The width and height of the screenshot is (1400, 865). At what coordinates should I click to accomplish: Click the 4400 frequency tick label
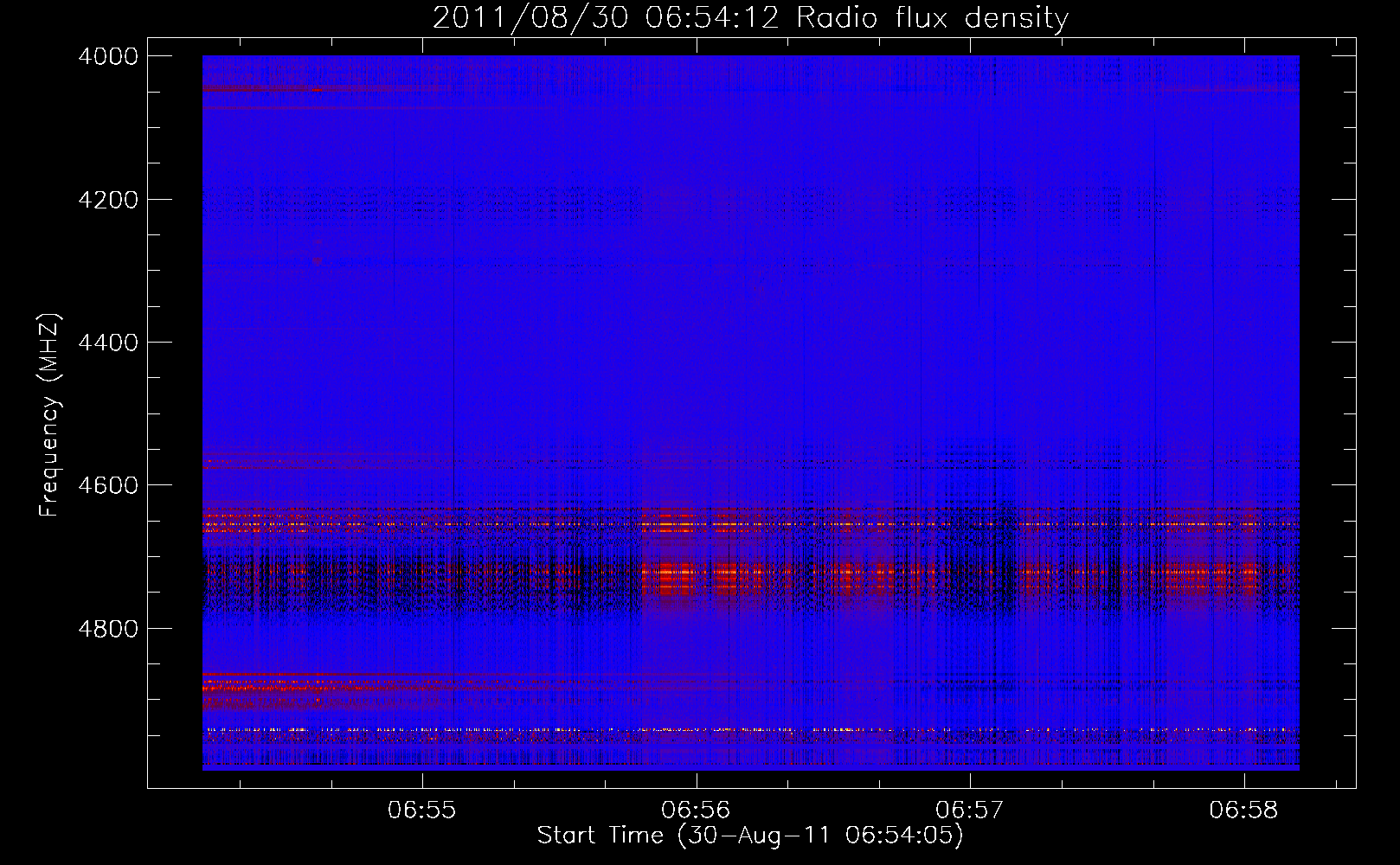[x=108, y=343]
